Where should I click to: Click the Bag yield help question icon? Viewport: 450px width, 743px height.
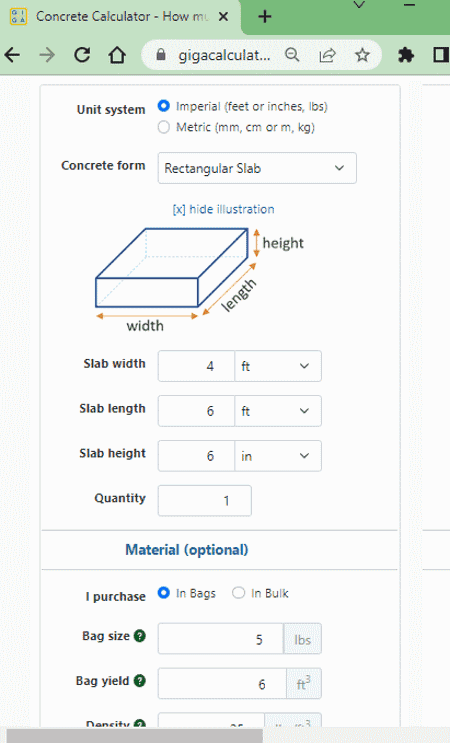coord(140,681)
